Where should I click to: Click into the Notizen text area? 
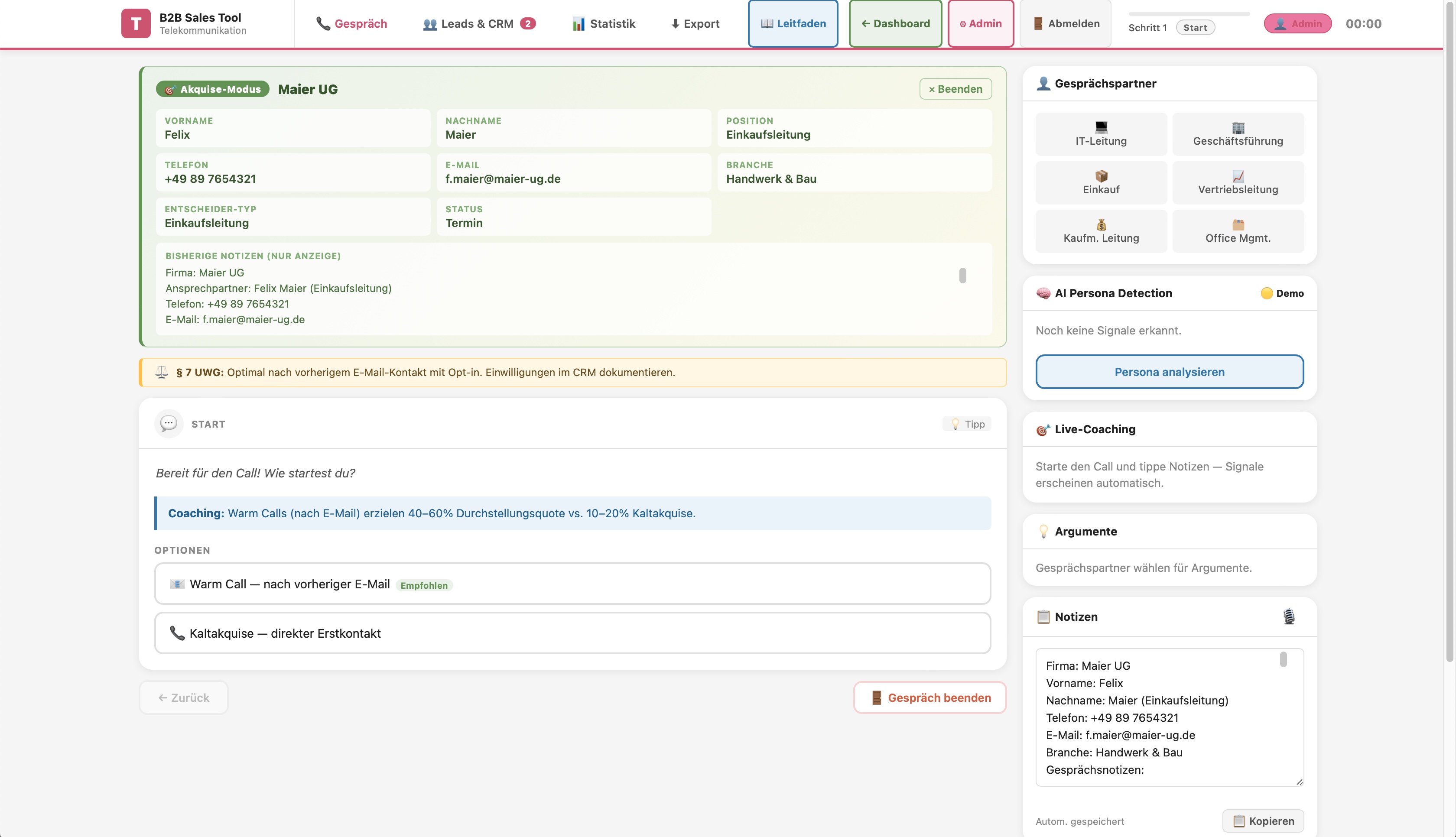coord(1169,717)
